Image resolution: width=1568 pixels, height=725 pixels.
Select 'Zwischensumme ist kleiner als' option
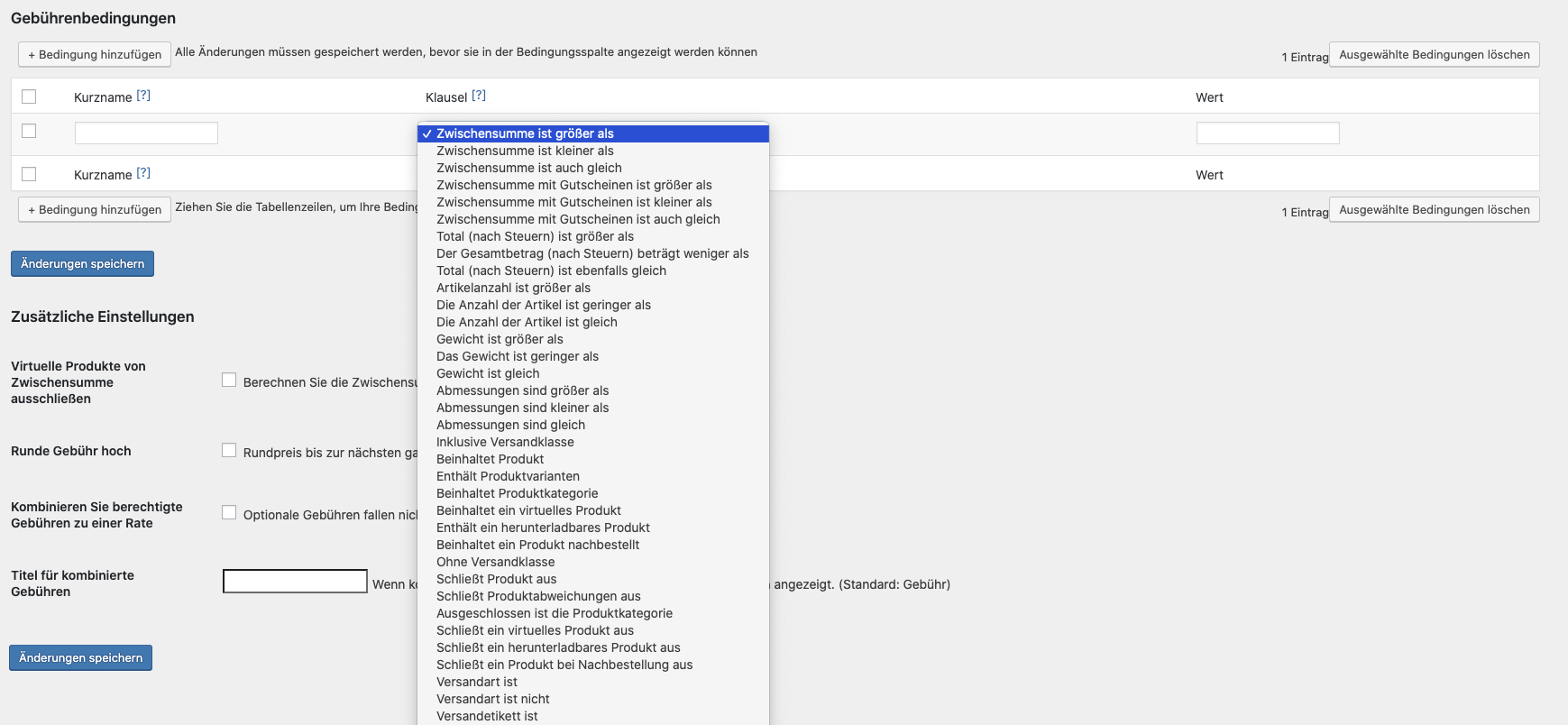593,151
